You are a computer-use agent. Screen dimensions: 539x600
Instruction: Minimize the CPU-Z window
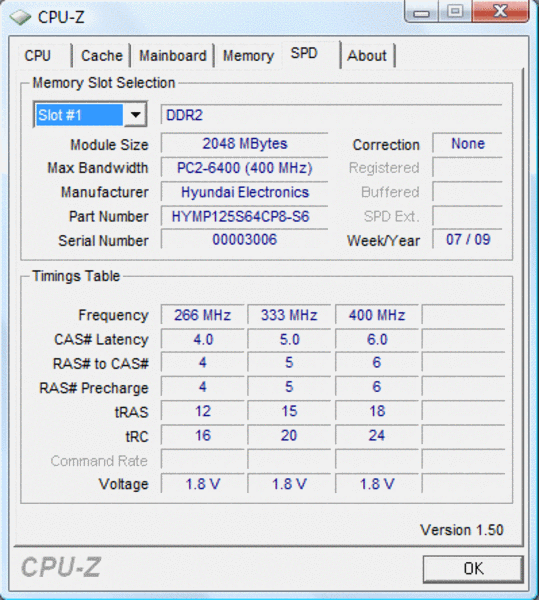pos(421,12)
